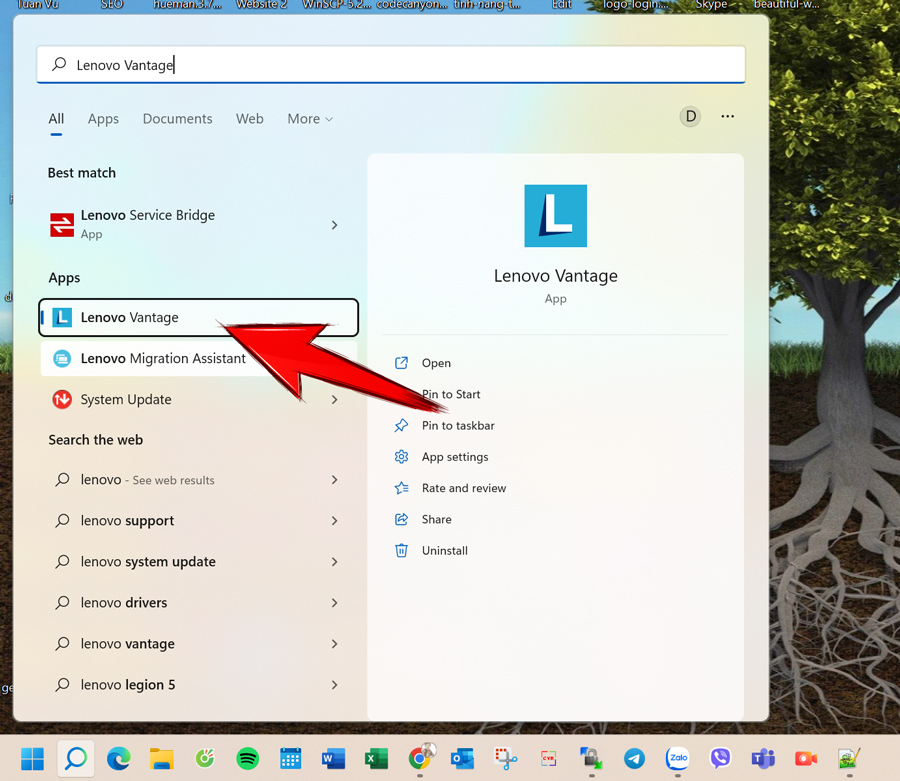This screenshot has width=900, height=781.
Task: Open Outlook from the taskbar
Action: pyautogui.click(x=463, y=759)
